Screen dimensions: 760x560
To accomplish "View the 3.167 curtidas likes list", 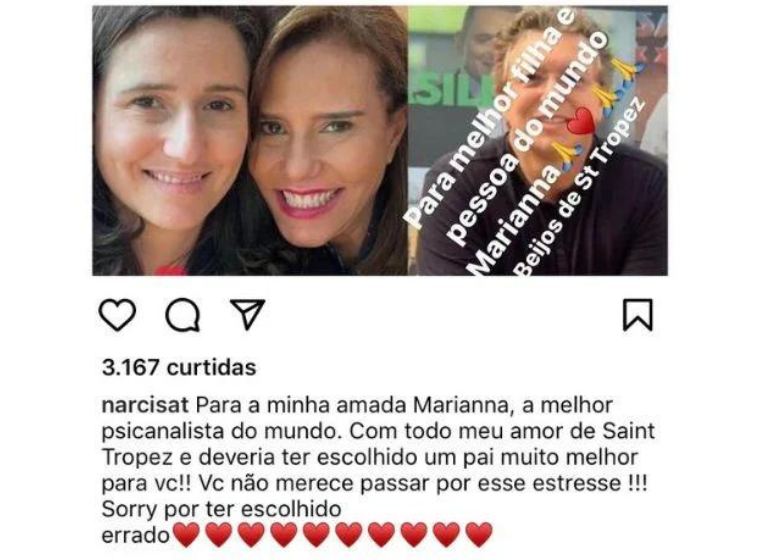I will tap(179, 368).
